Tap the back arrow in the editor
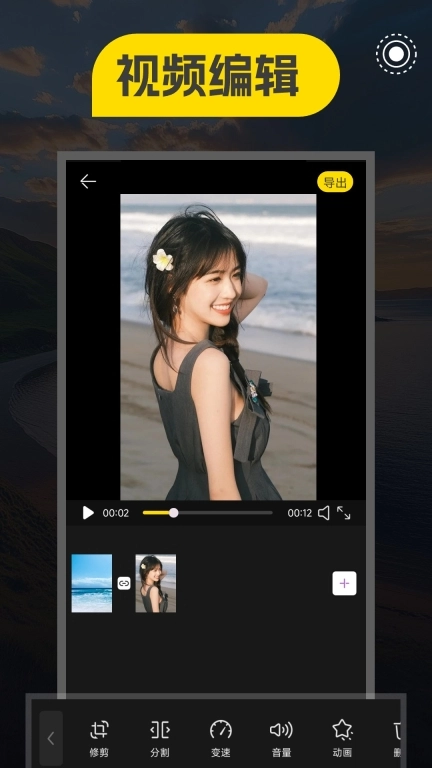The image size is (432, 768). tap(88, 182)
